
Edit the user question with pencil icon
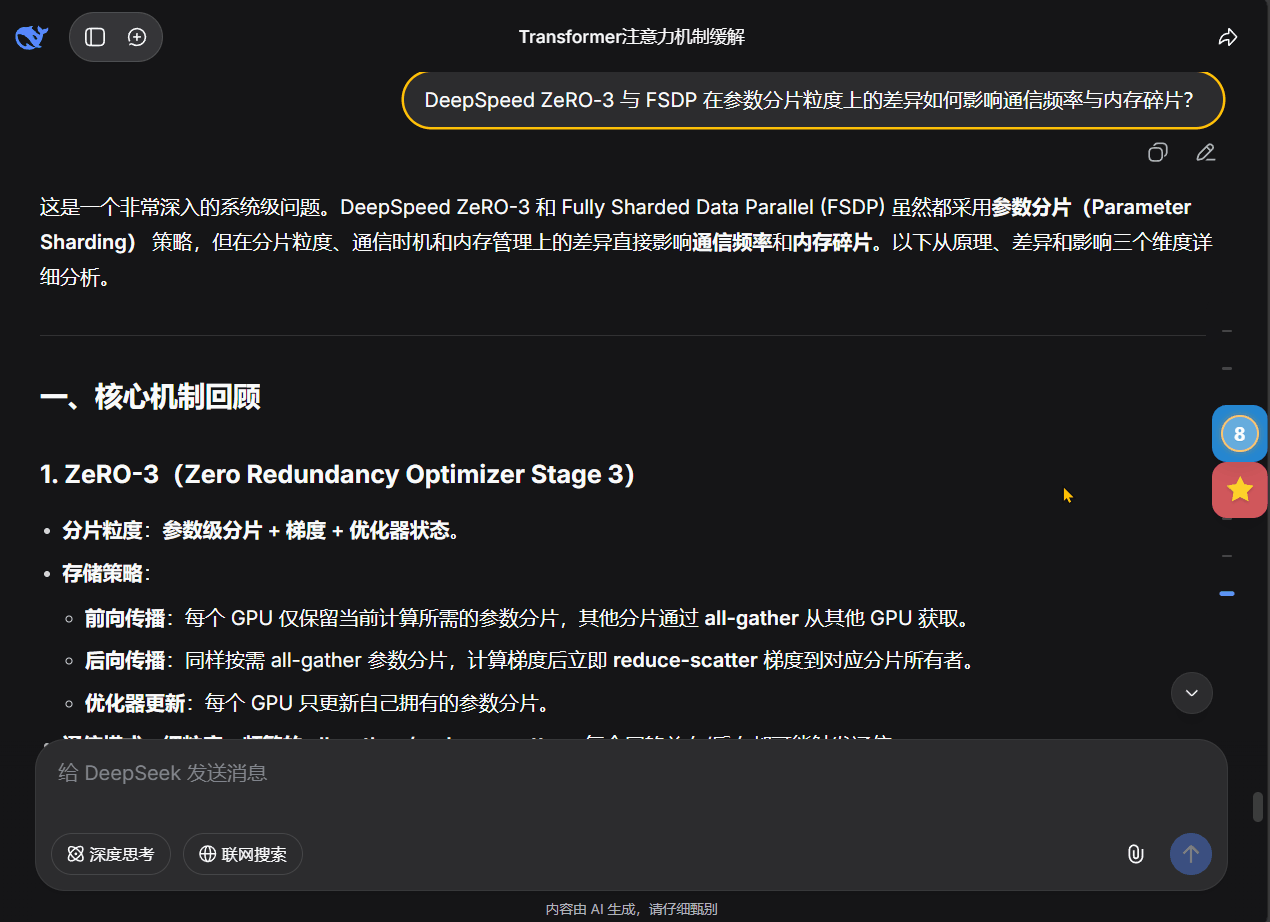tap(1205, 152)
